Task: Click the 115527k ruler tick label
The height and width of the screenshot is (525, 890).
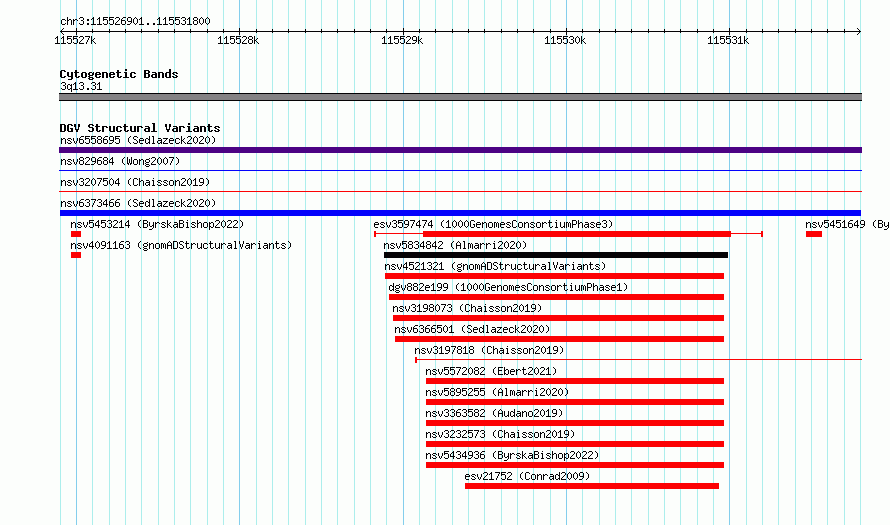Action: [75, 40]
